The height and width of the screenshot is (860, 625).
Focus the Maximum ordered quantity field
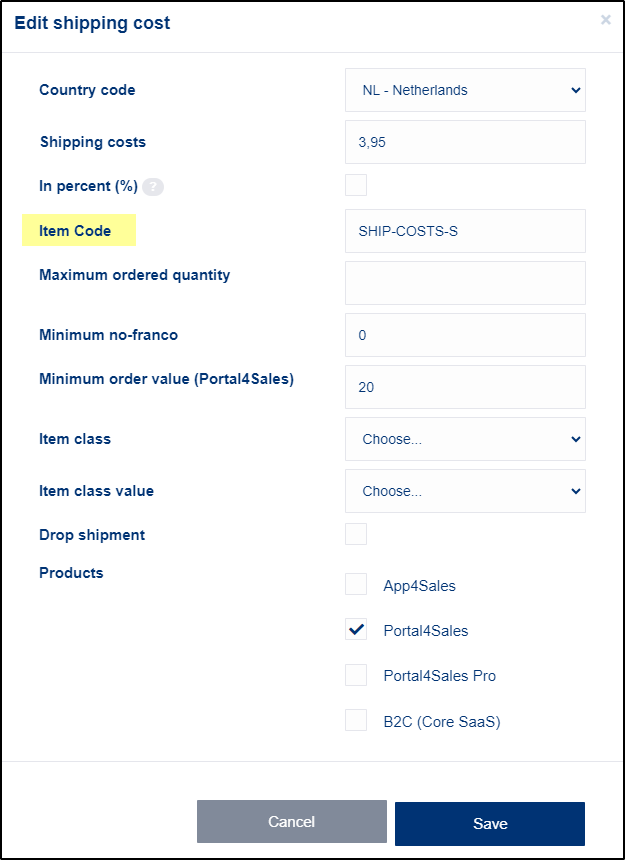[x=465, y=283]
